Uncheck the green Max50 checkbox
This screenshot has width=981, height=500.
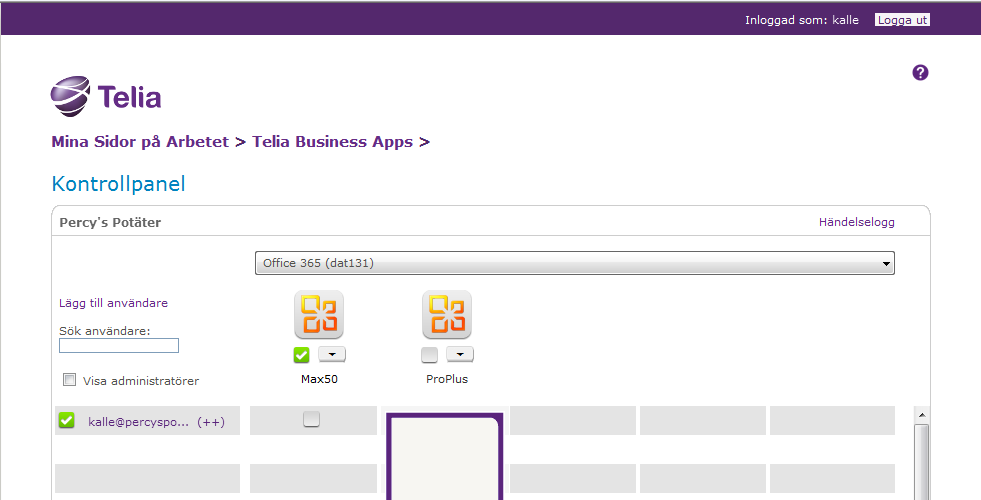(302, 355)
